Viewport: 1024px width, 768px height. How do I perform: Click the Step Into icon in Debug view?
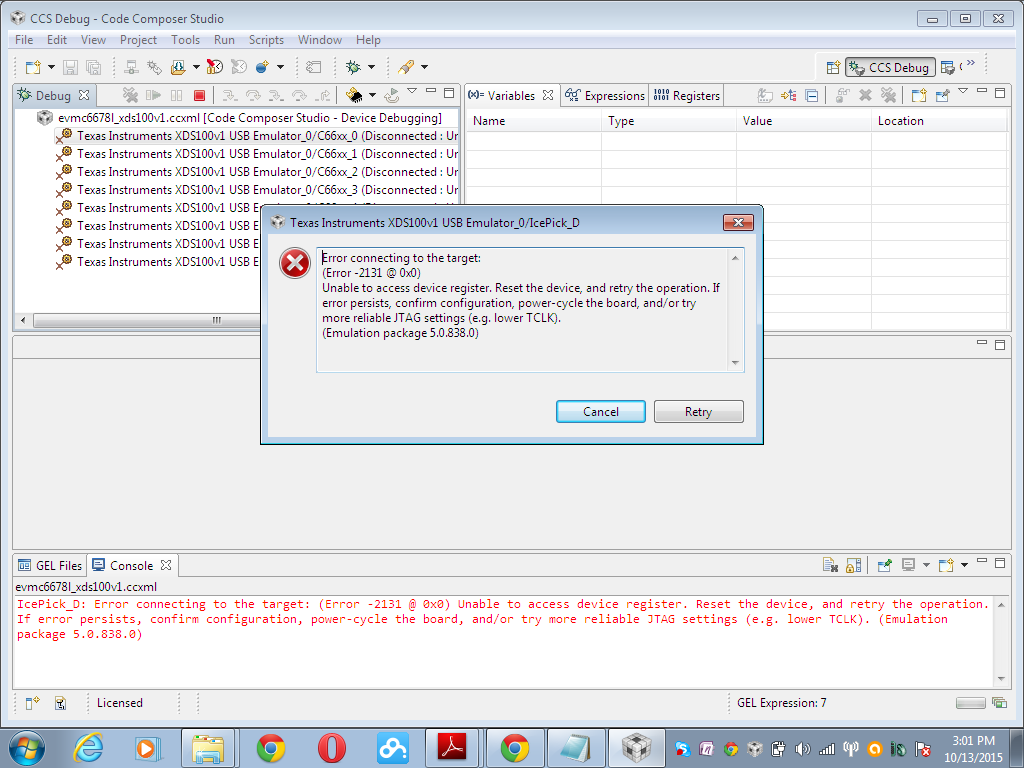(229, 95)
